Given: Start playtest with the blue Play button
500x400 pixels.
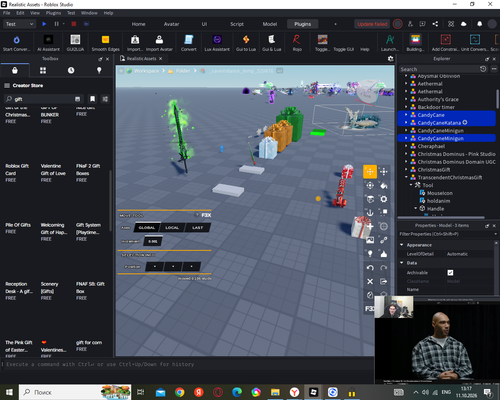Looking at the screenshot, I should click(44, 24).
